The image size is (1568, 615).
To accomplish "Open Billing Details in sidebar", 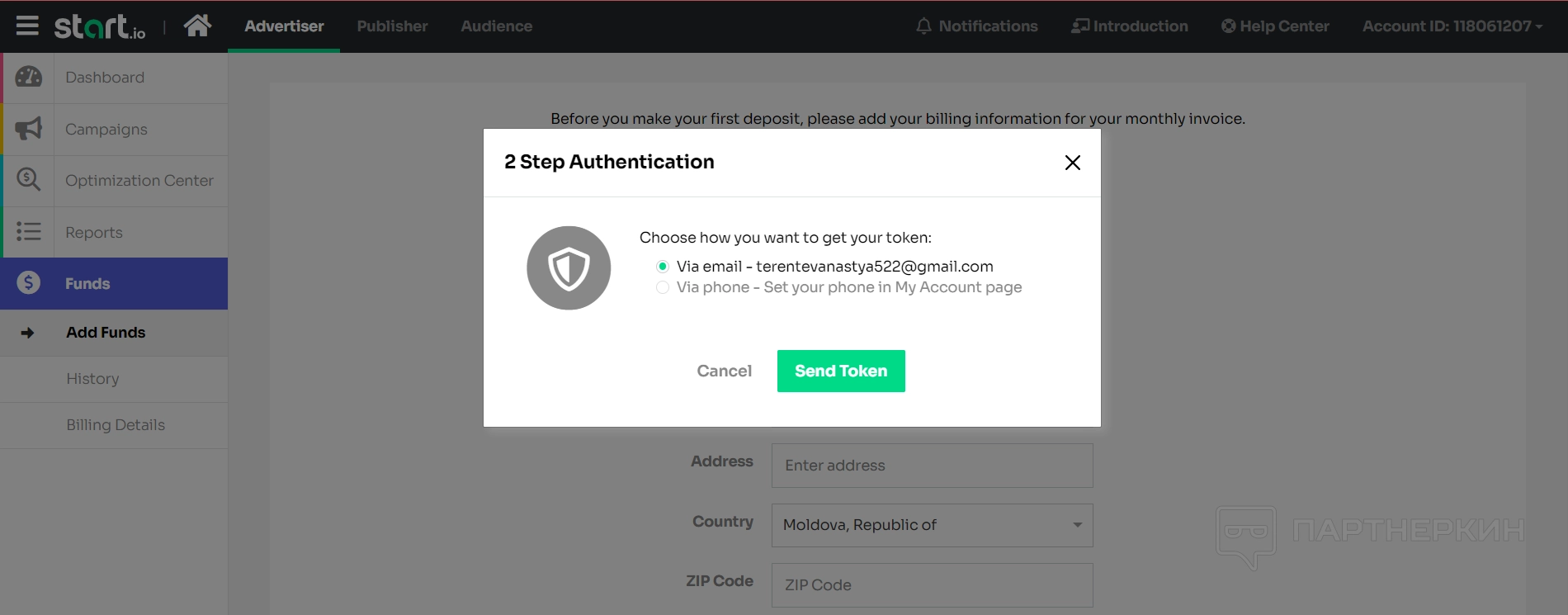I will (x=116, y=425).
